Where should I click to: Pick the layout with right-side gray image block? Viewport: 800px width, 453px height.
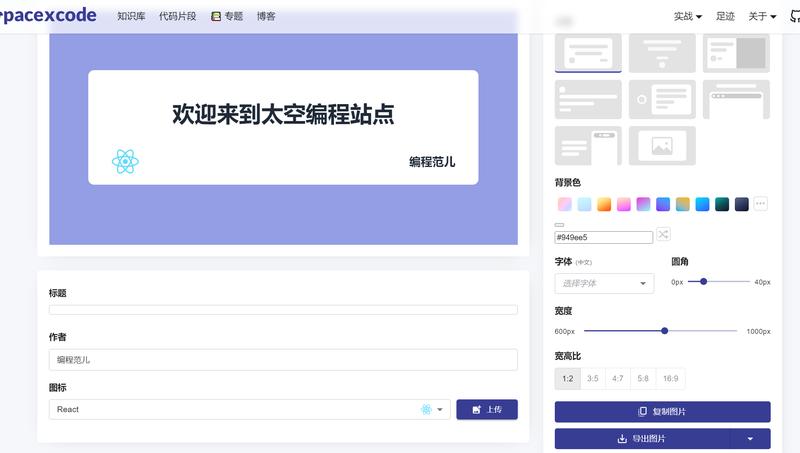(x=736, y=53)
